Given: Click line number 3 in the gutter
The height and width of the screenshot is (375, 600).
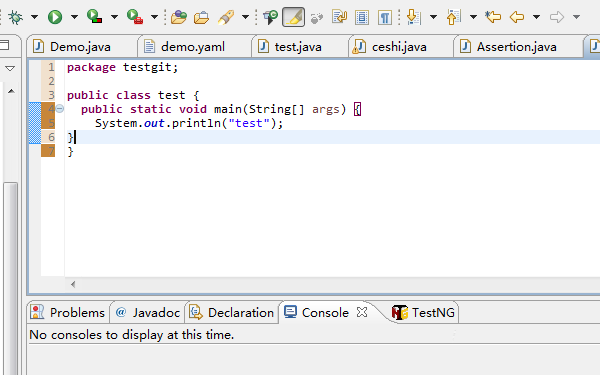Looking at the screenshot, I should coord(51,95).
